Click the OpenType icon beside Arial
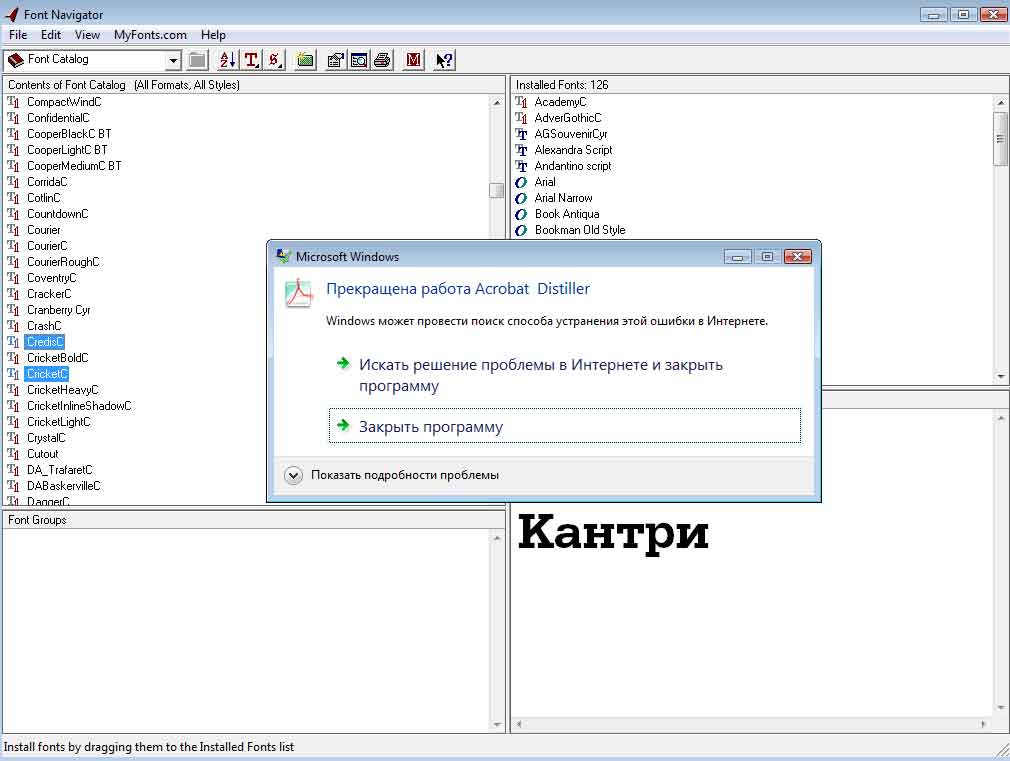 click(521, 182)
